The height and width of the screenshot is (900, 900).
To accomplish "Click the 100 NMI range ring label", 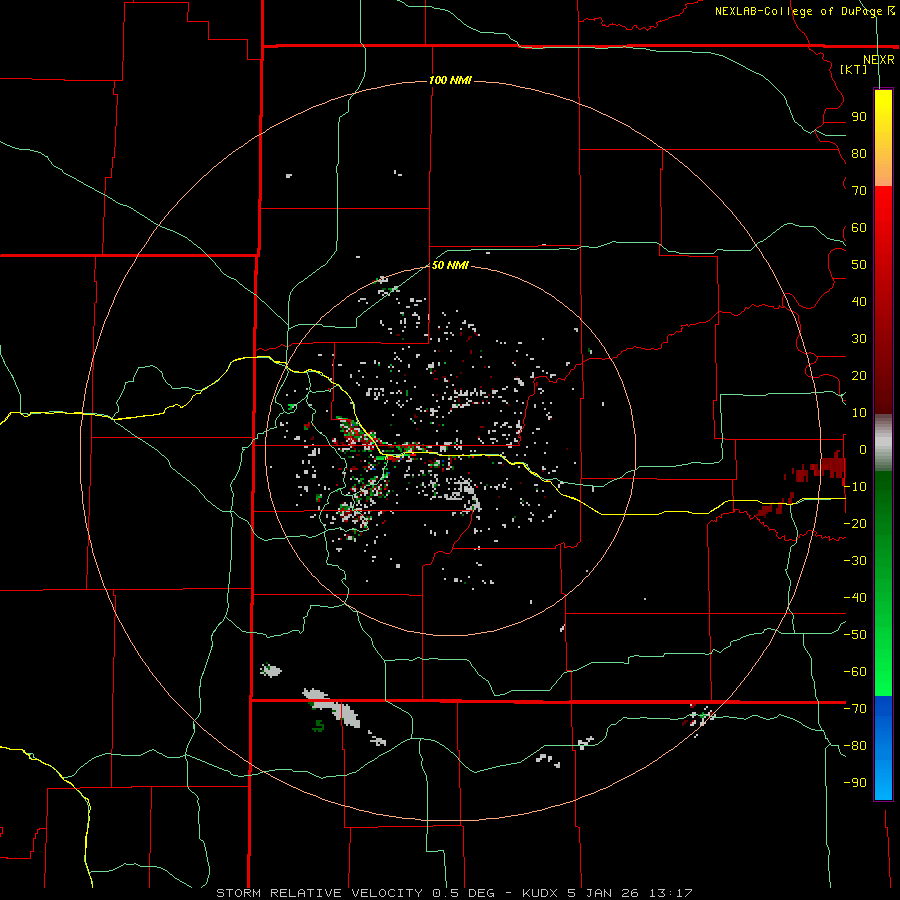I will tap(451, 80).
